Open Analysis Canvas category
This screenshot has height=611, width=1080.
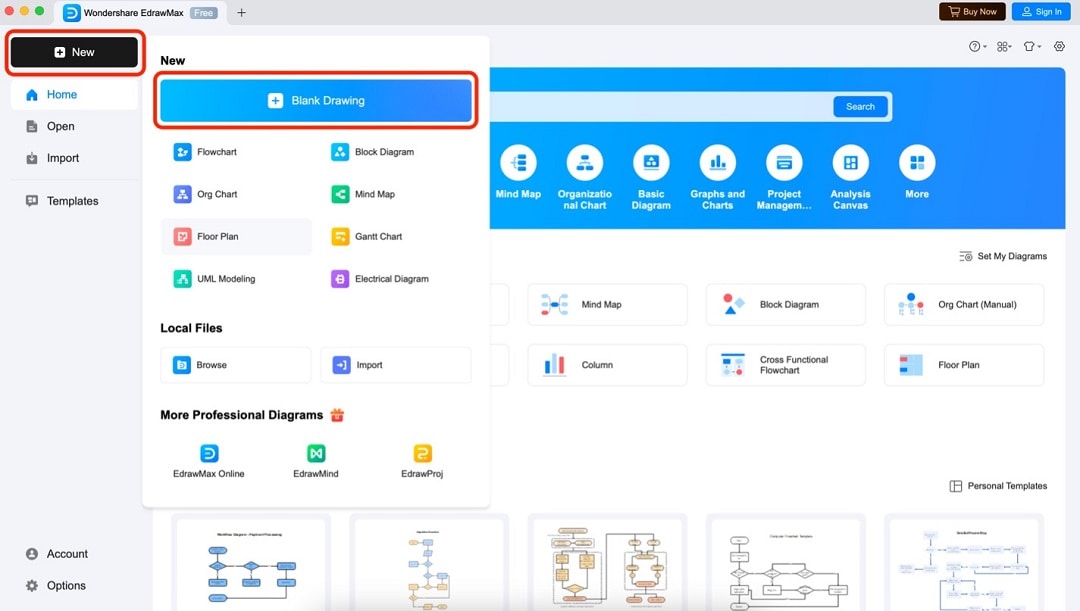(x=851, y=178)
